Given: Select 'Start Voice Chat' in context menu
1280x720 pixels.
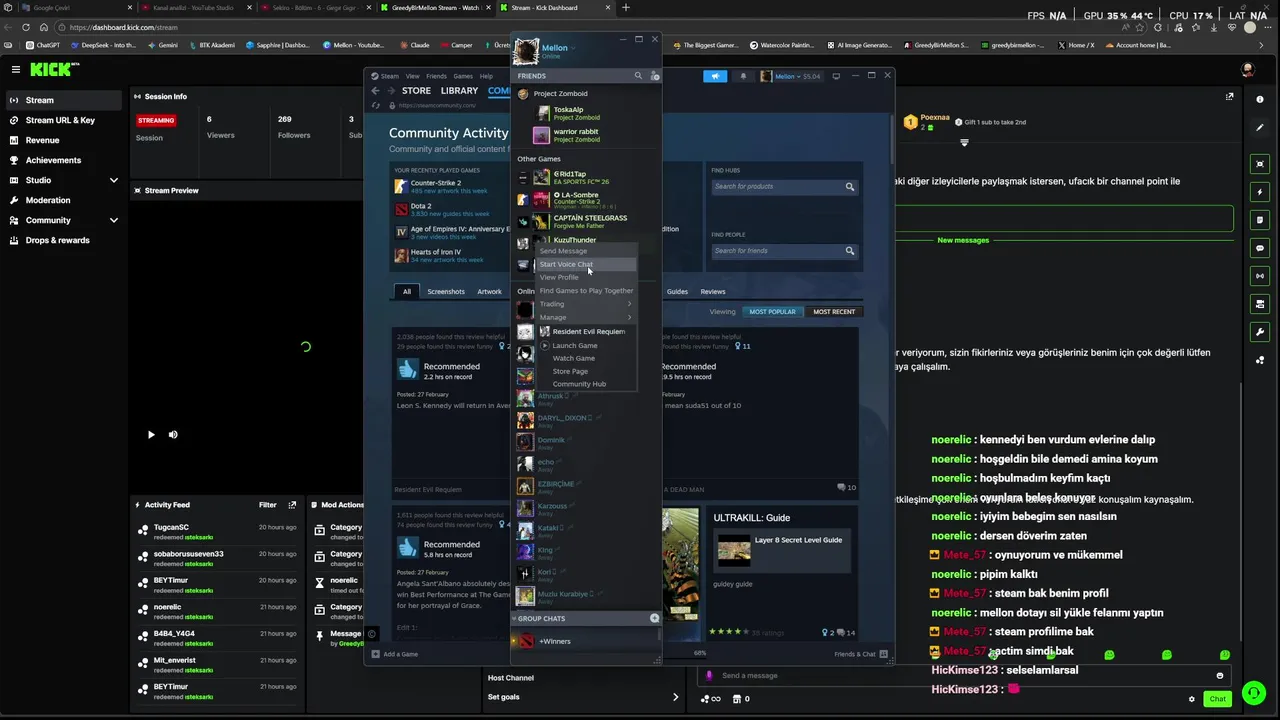Looking at the screenshot, I should click(x=585, y=264).
